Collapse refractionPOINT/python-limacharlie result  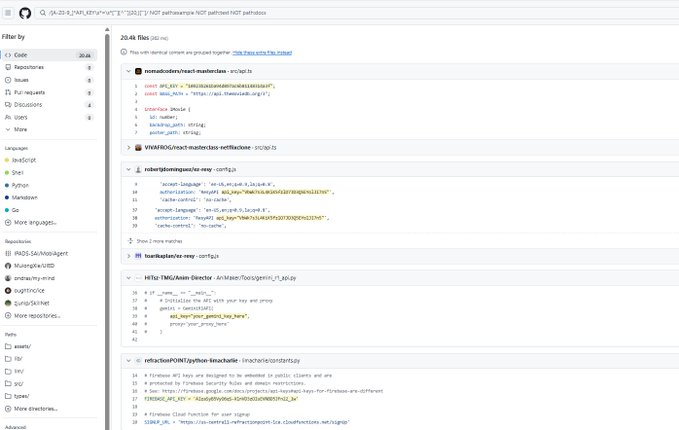[x=129, y=361]
